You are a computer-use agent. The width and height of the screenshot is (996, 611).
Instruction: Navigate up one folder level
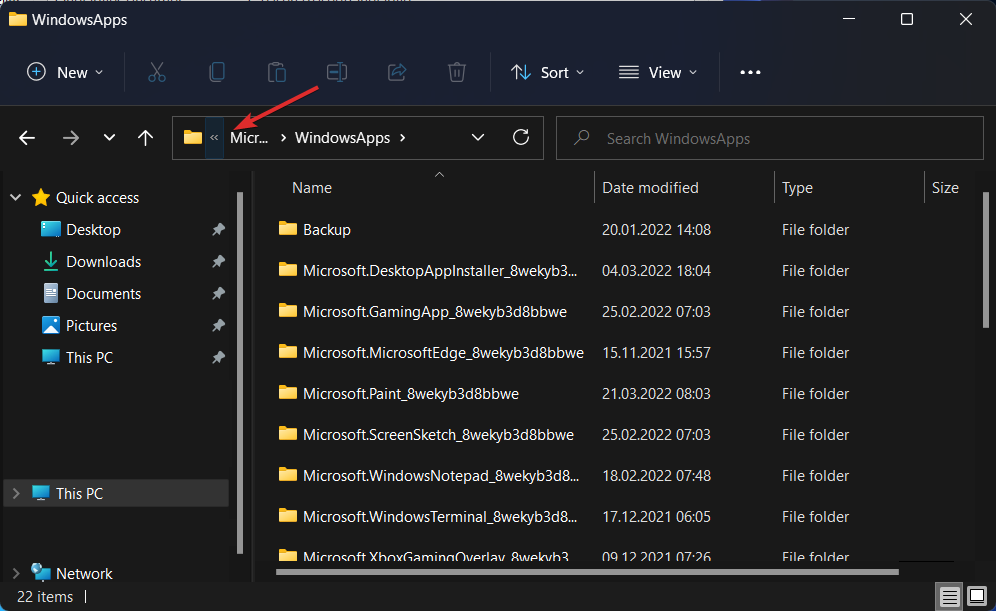pyautogui.click(x=145, y=137)
